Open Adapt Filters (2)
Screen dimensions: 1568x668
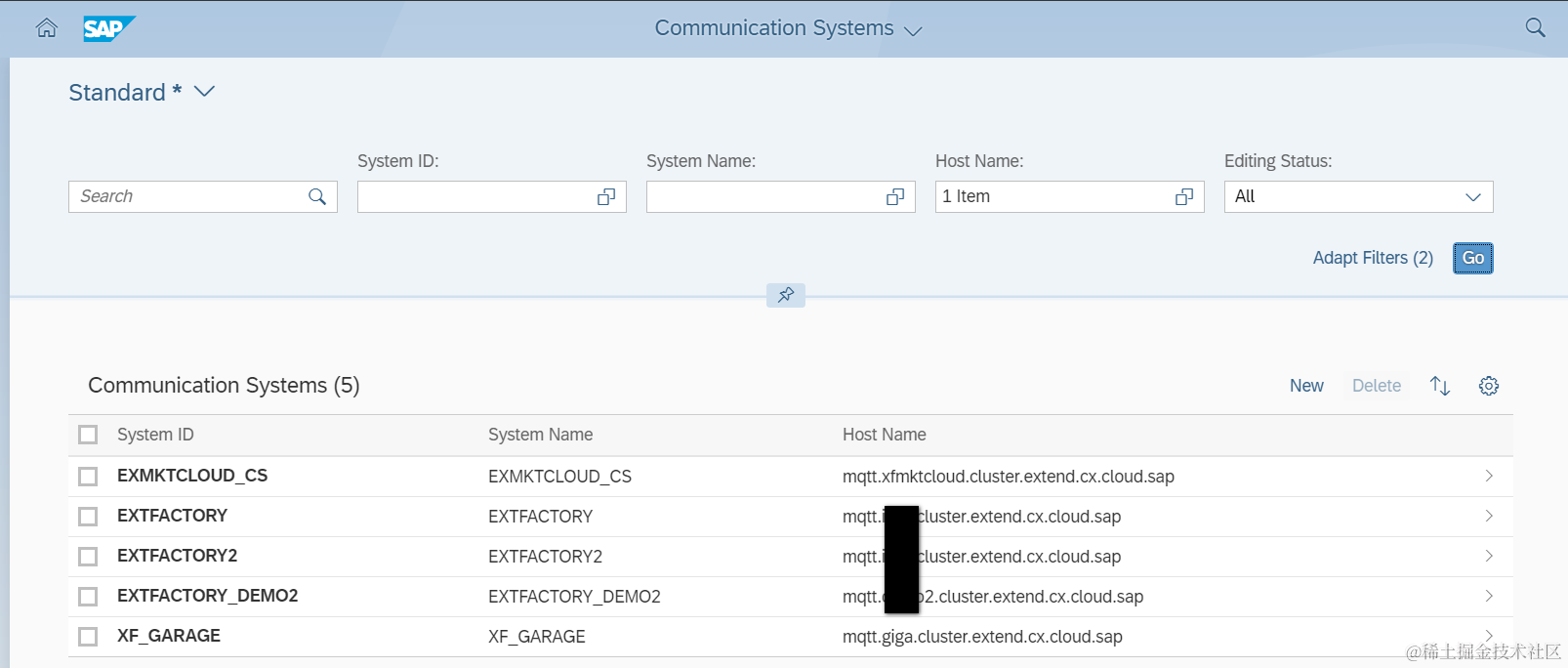click(1373, 258)
